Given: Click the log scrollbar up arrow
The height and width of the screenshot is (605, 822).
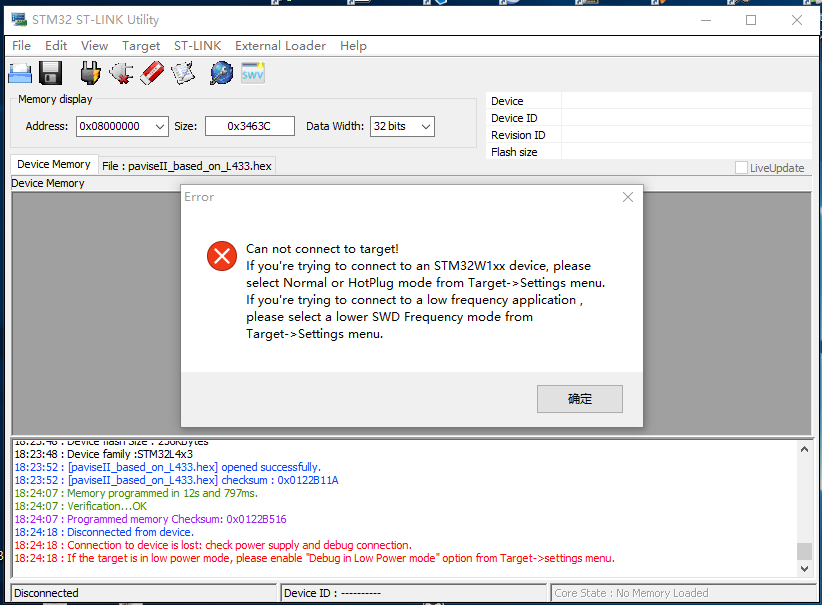Looking at the screenshot, I should (x=804, y=449).
